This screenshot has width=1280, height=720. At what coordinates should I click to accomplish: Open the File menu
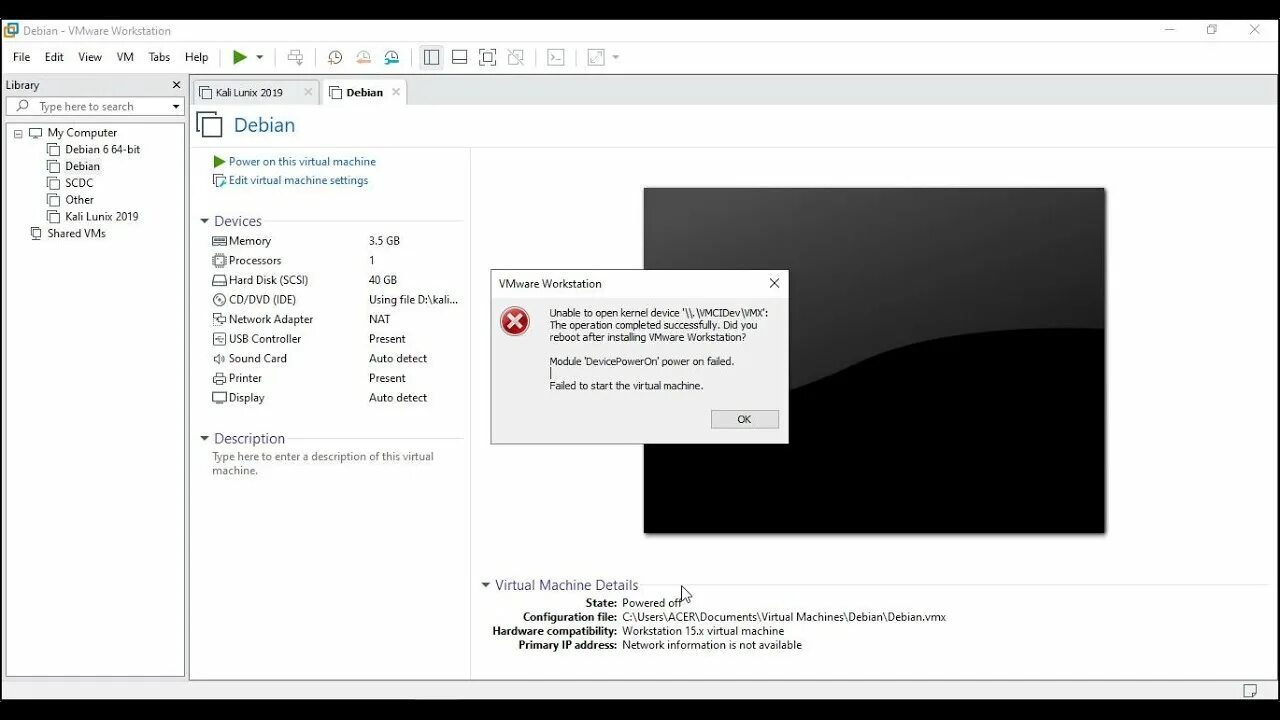click(21, 57)
